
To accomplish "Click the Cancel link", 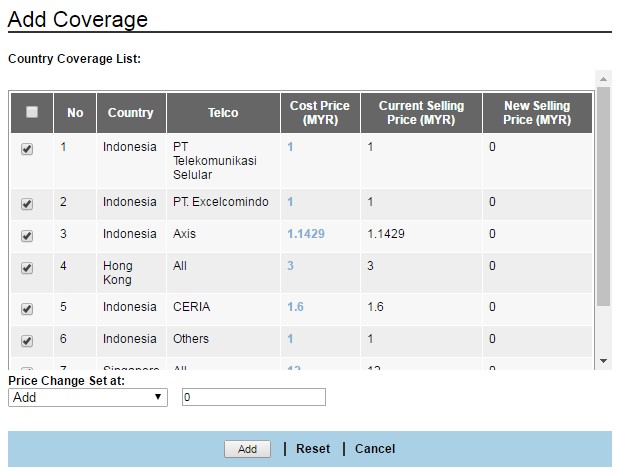I will 375,449.
